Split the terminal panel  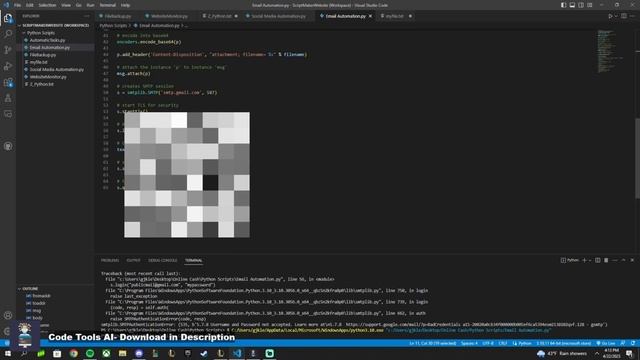(598, 260)
